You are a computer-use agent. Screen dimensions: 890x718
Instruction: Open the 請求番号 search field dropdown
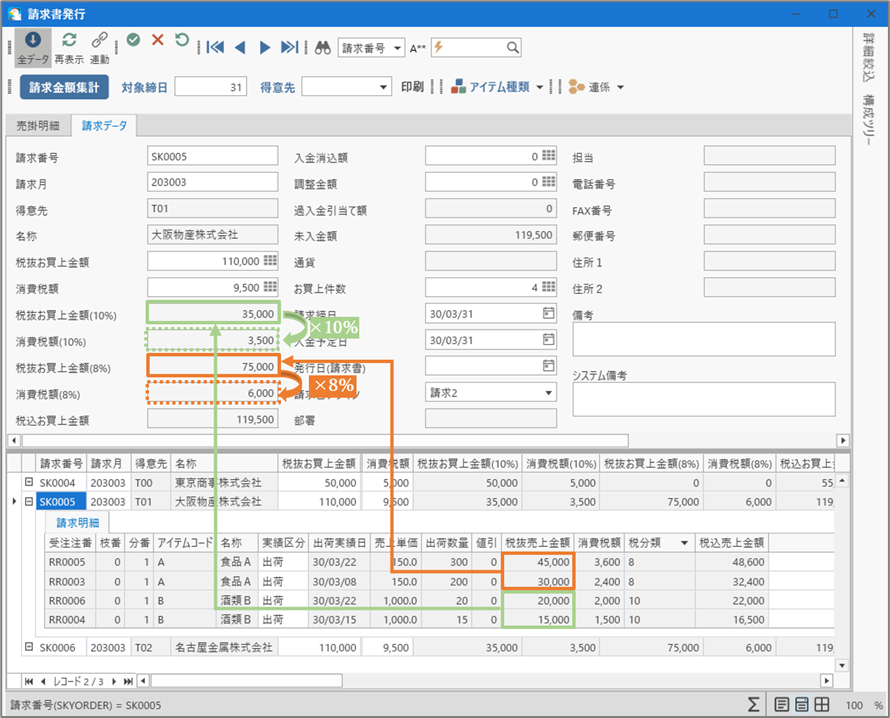coord(398,47)
